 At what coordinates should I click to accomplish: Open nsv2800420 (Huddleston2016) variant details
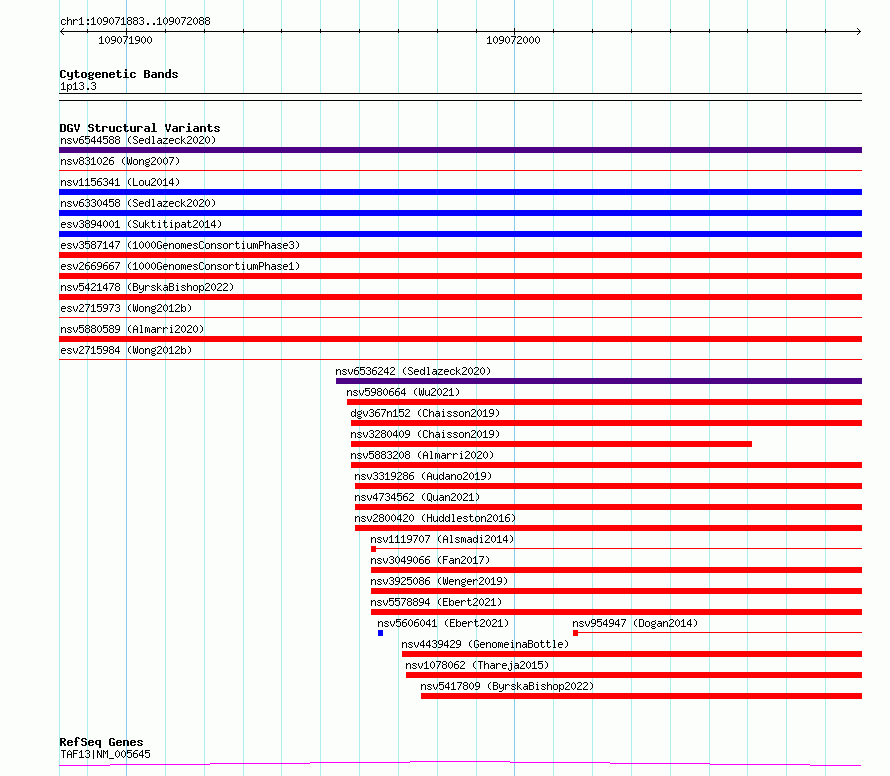(x=435, y=518)
